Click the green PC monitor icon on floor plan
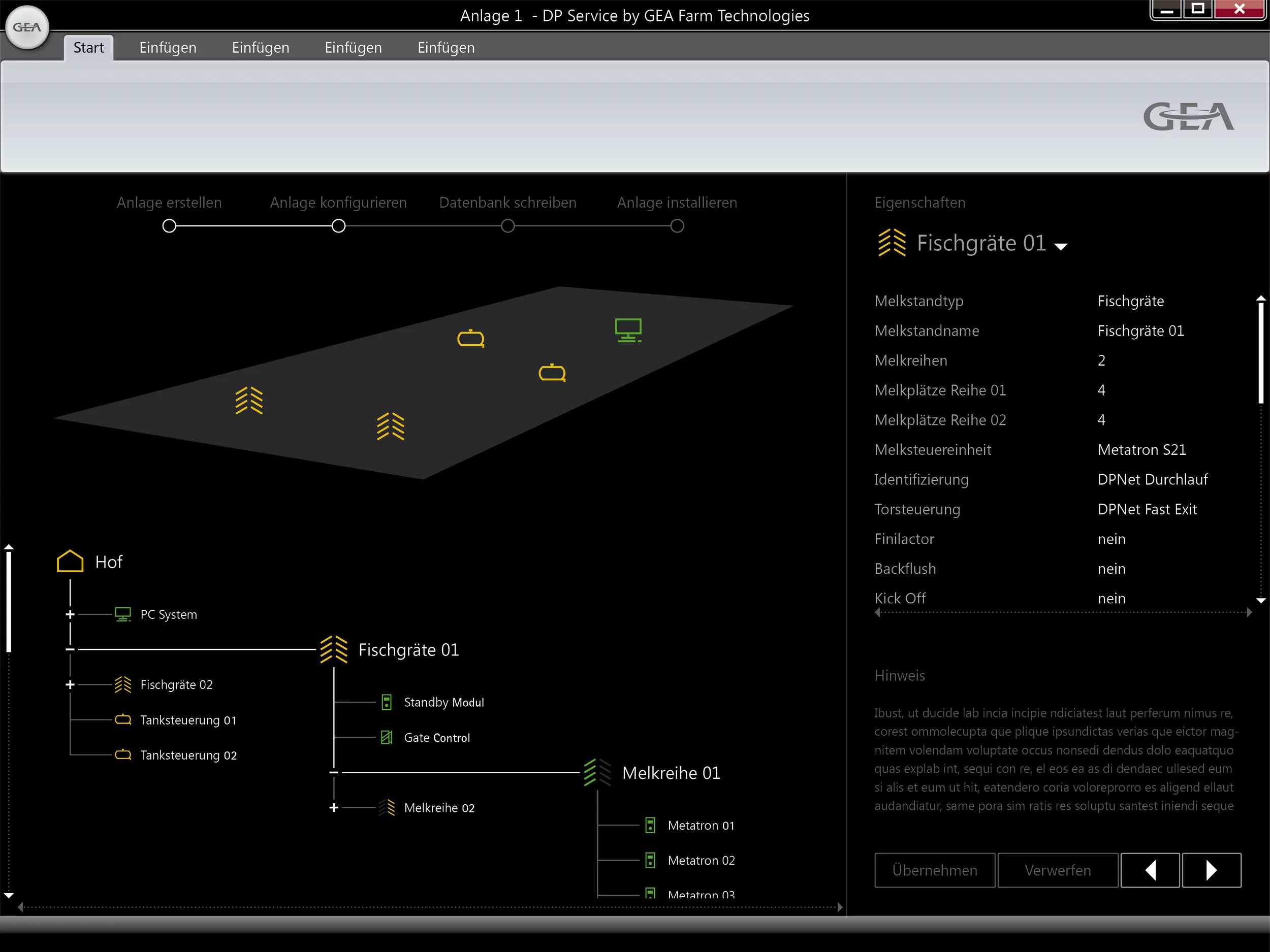The height and width of the screenshot is (952, 1270). click(x=627, y=330)
